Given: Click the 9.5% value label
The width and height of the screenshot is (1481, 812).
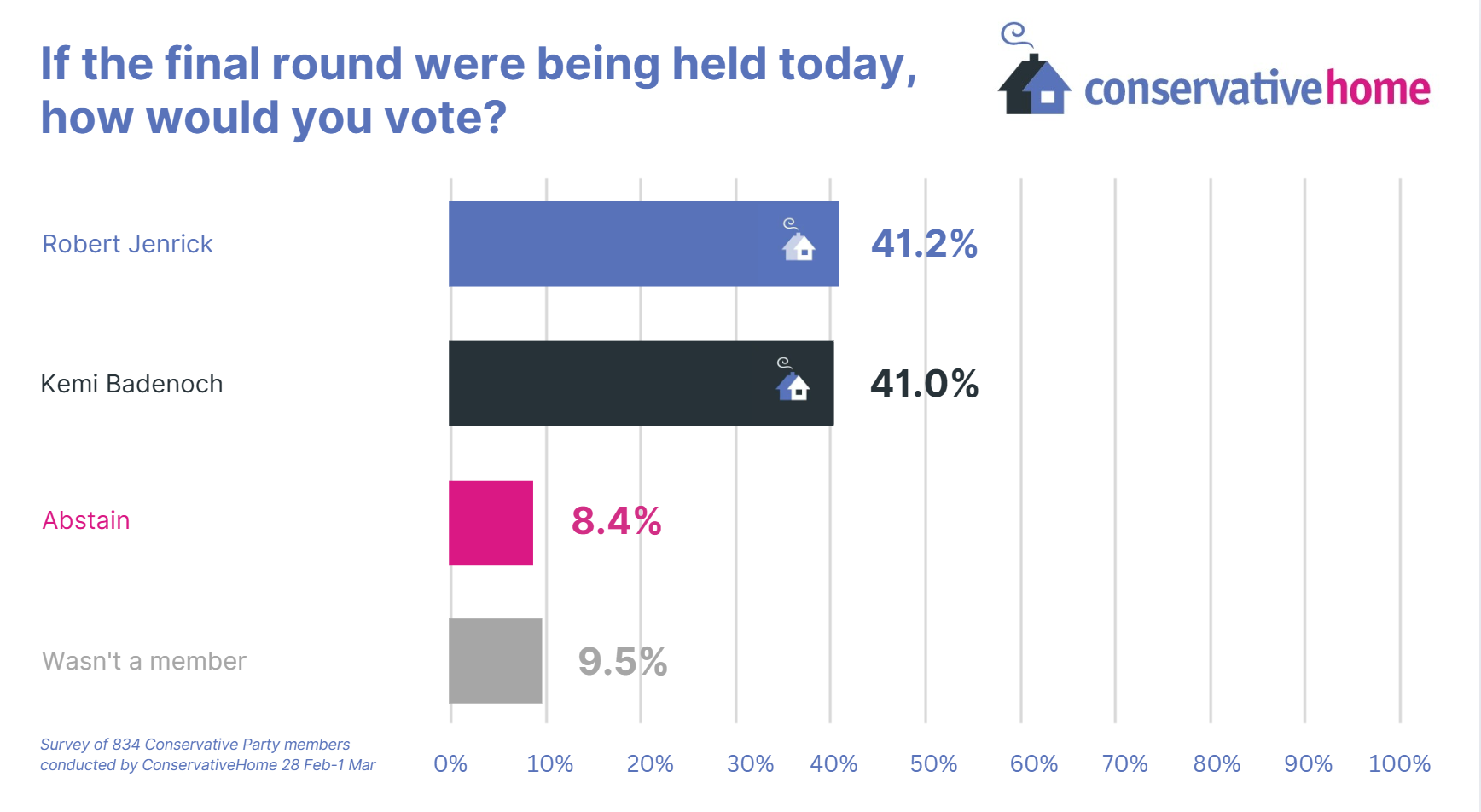Looking at the screenshot, I should pos(622,662).
